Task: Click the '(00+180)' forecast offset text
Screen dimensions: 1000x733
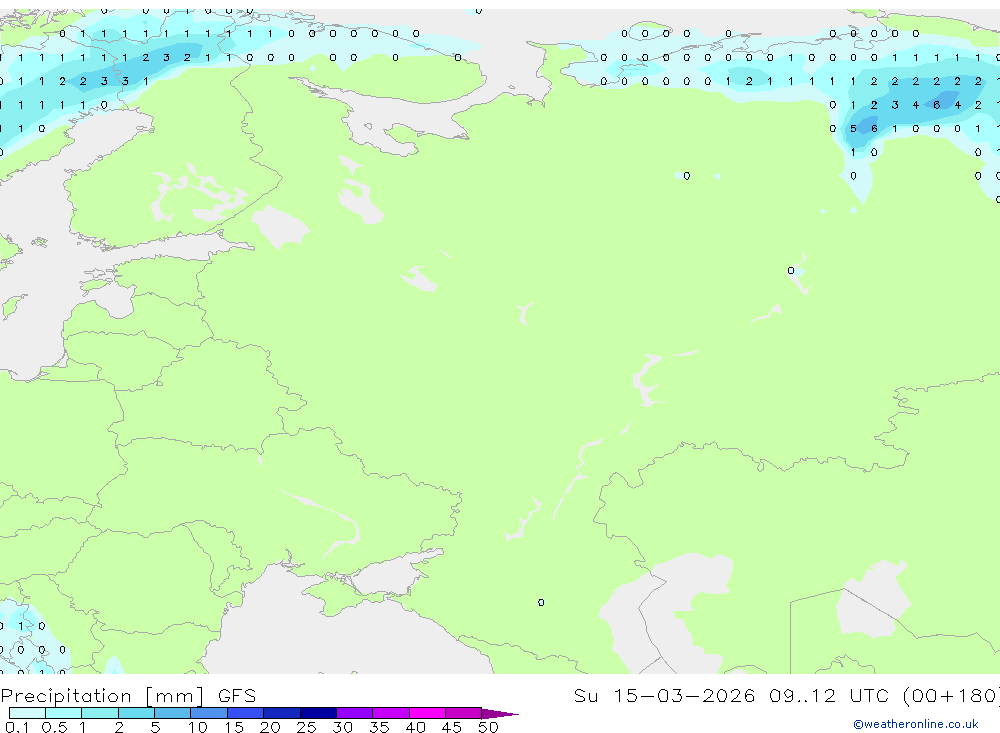Action: [952, 695]
